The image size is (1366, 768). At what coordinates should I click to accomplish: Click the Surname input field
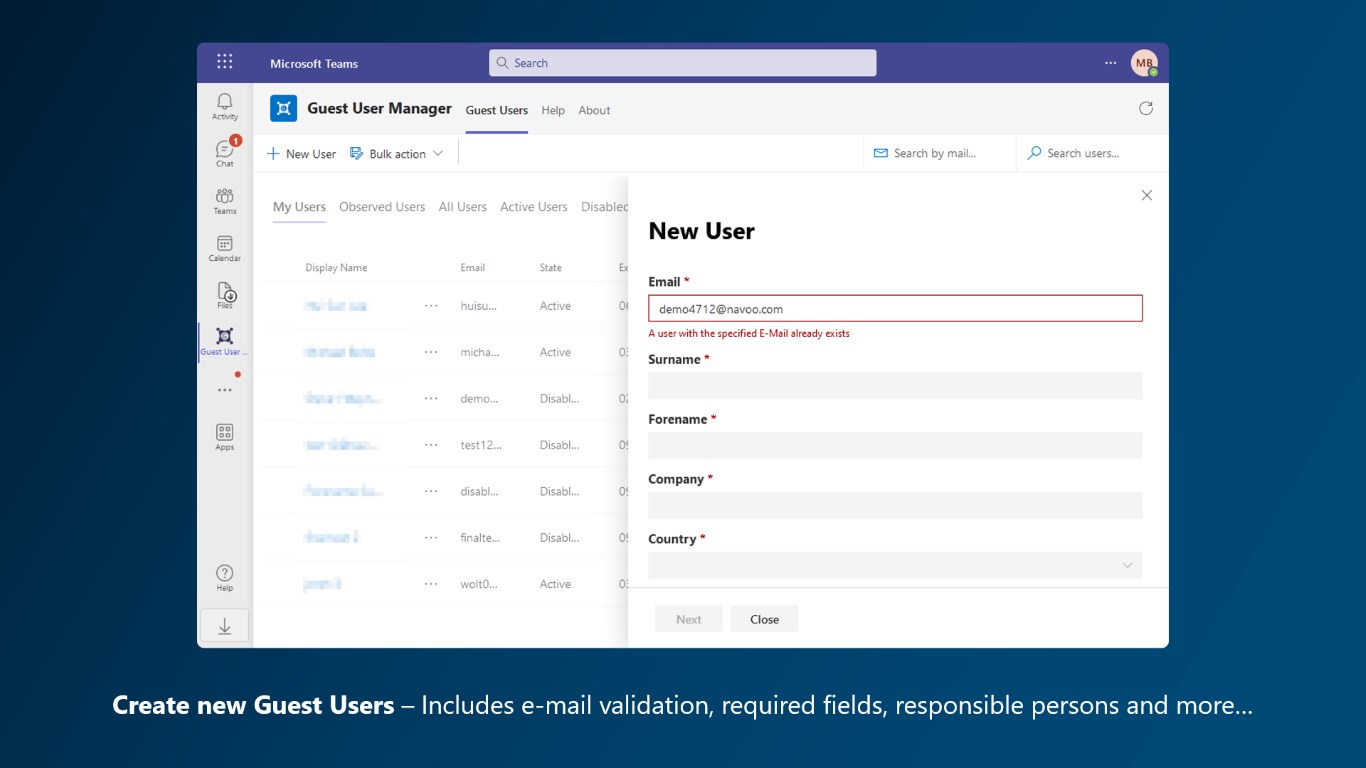pyautogui.click(x=895, y=386)
